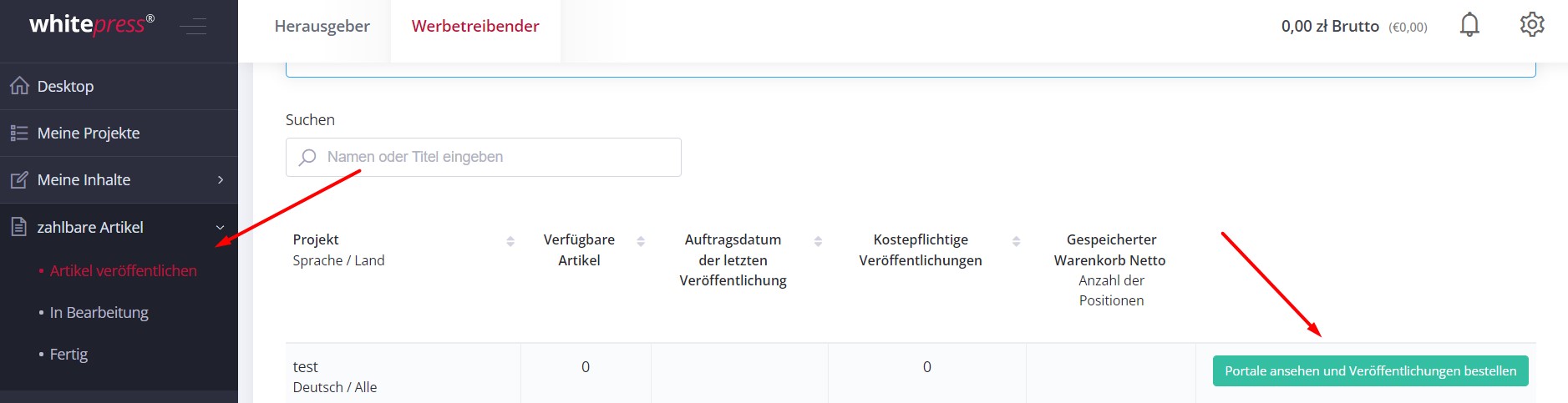Focus the Namen oder Titel search field
This screenshot has width=1568, height=403.
click(484, 157)
